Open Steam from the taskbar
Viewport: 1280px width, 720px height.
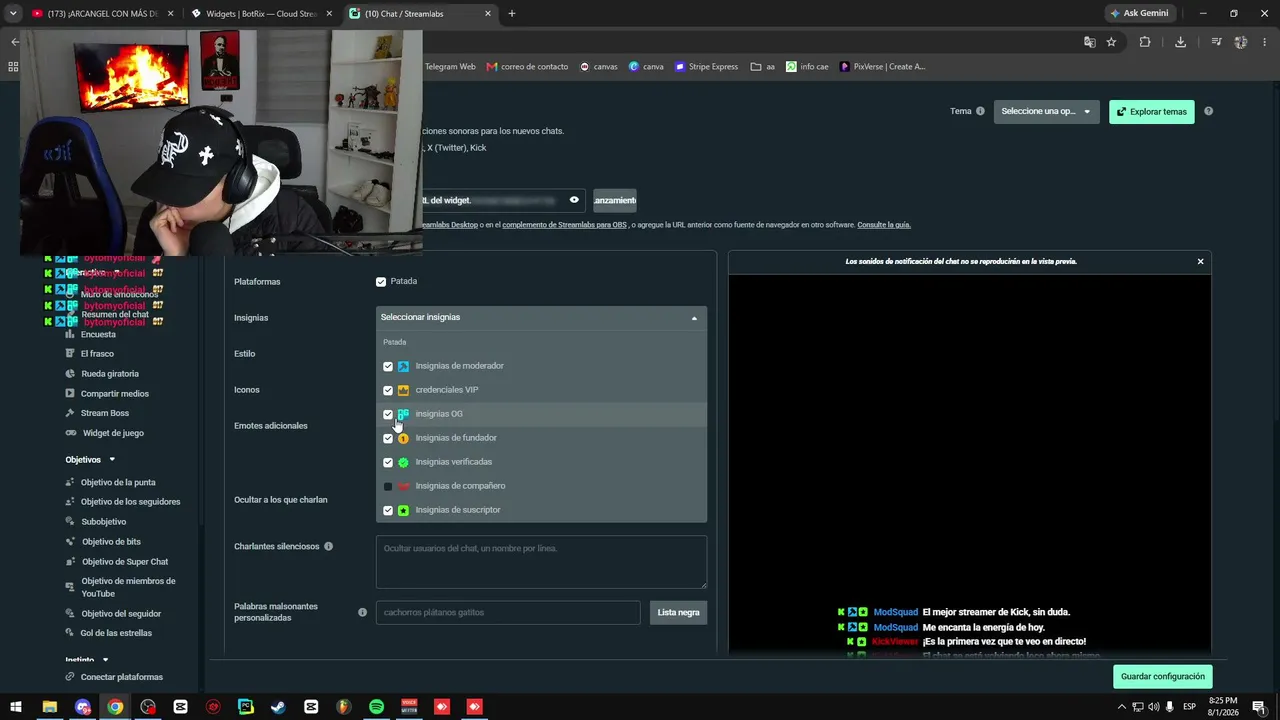pyautogui.click(x=278, y=707)
